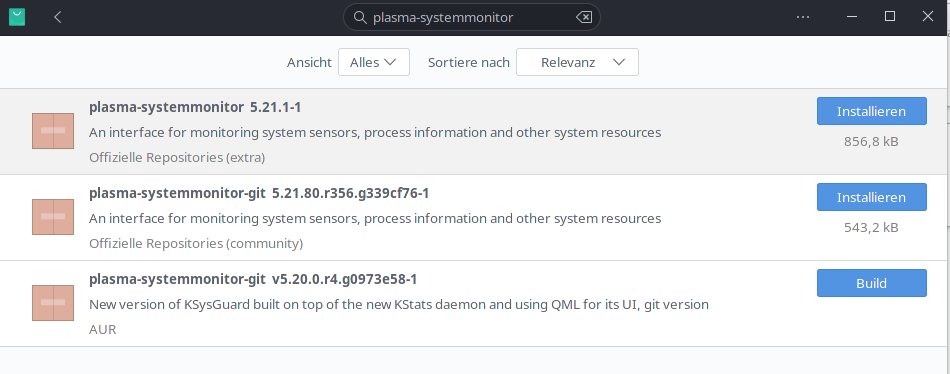Install plasma-systemmonitor 5.21.1-1
Screen dimensions: 950x374
pyautogui.click(x=871, y=111)
